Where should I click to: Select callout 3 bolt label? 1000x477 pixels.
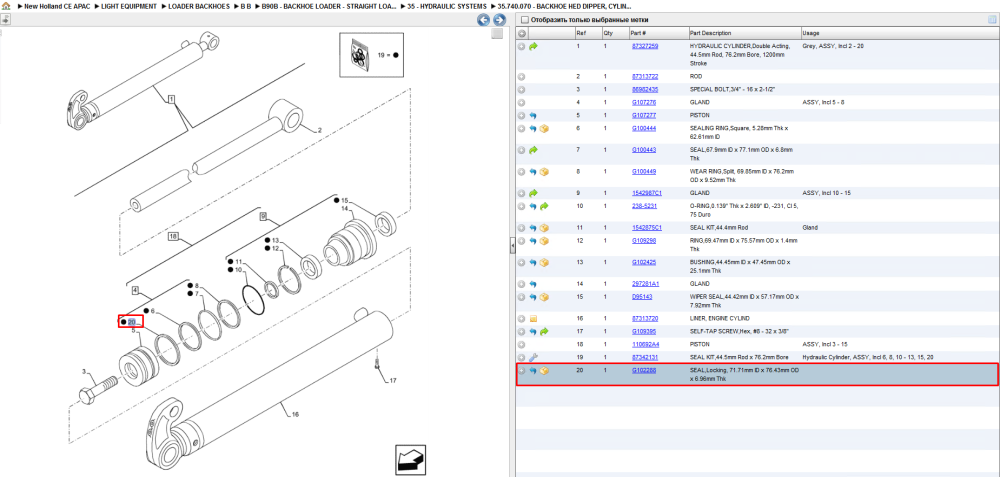(x=83, y=371)
